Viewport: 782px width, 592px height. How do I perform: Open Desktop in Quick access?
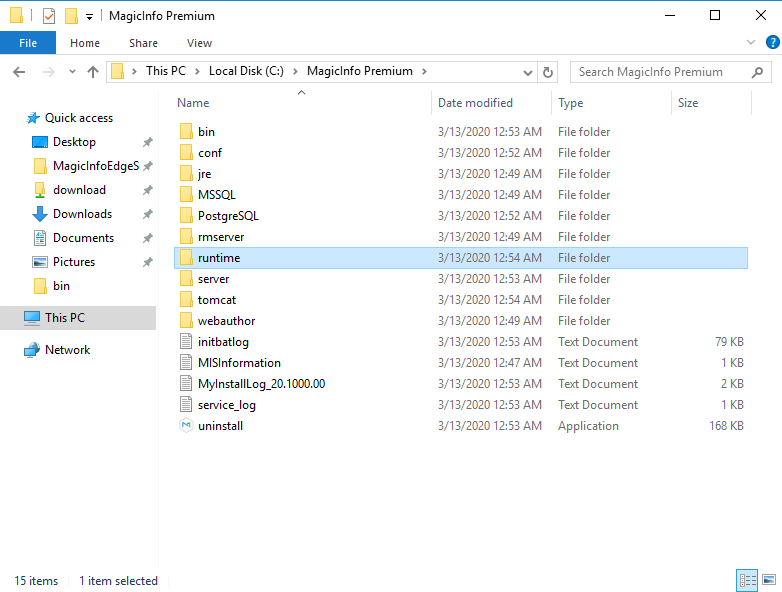coord(74,142)
